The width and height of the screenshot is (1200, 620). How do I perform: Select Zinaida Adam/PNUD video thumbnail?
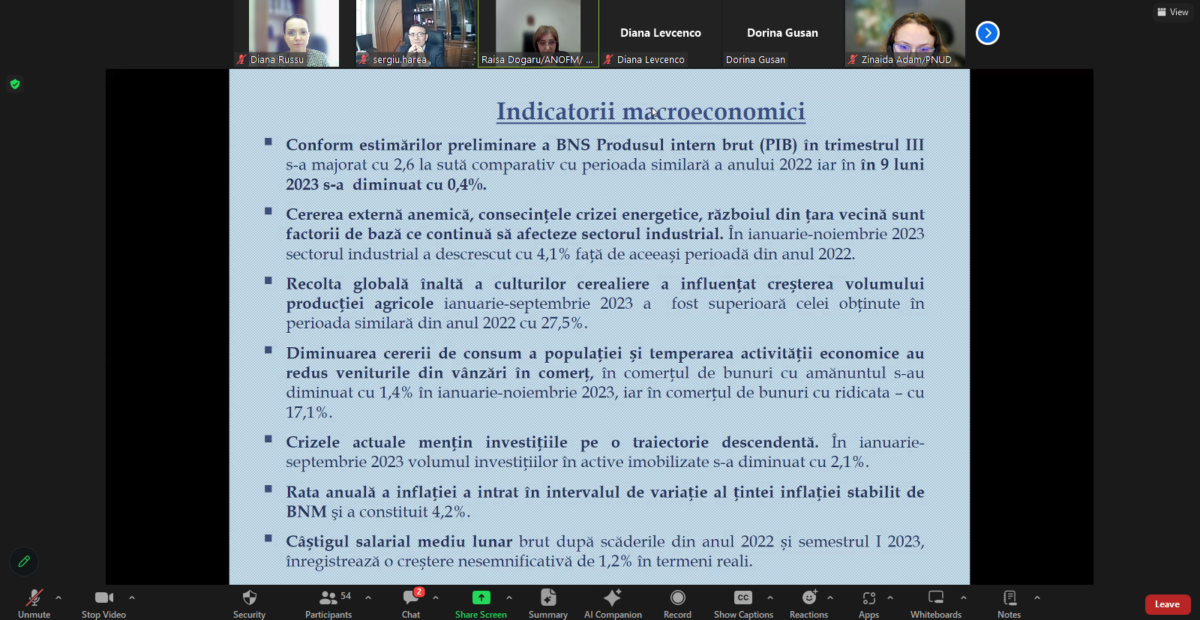(x=905, y=33)
